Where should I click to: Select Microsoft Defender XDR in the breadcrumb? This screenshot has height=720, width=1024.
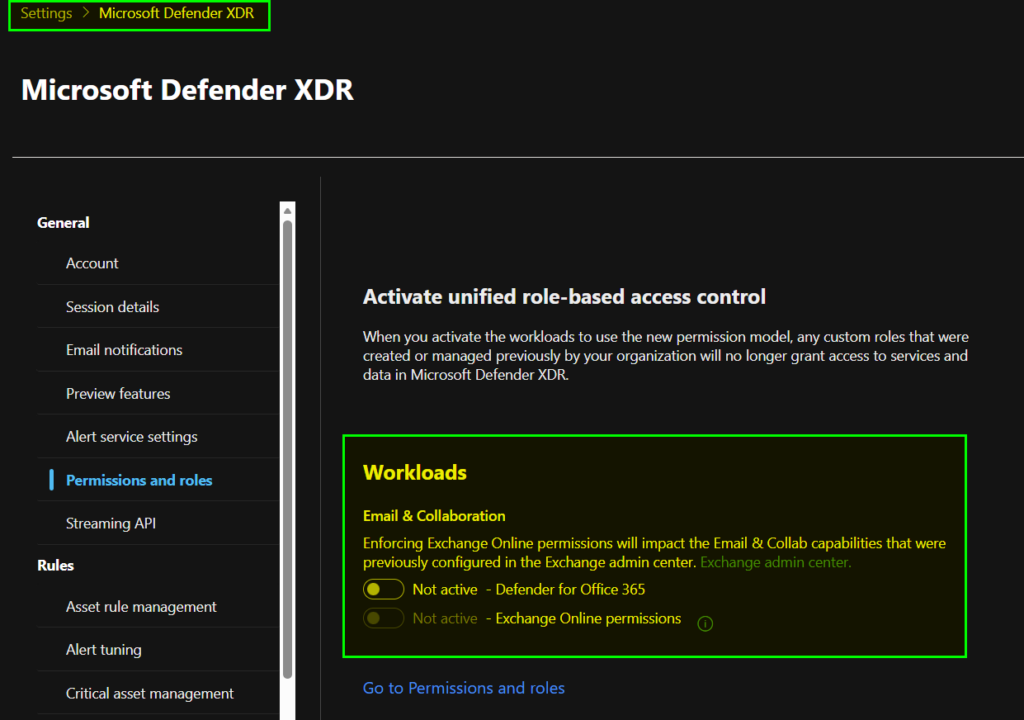pos(176,13)
